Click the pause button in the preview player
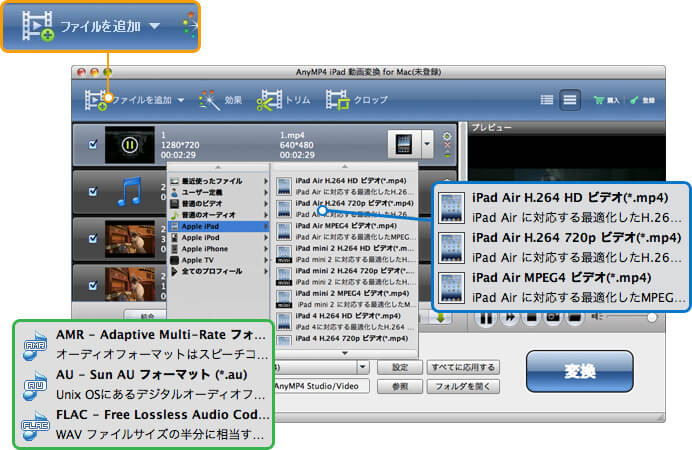The height and width of the screenshot is (450, 692). [x=486, y=318]
